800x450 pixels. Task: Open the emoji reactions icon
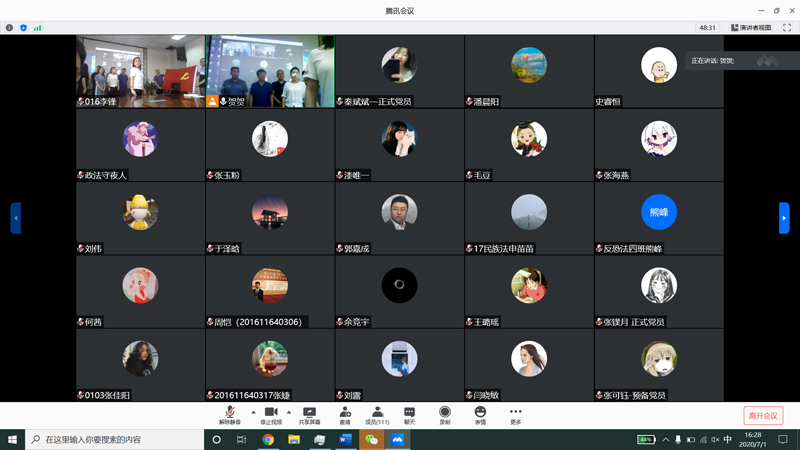click(480, 414)
